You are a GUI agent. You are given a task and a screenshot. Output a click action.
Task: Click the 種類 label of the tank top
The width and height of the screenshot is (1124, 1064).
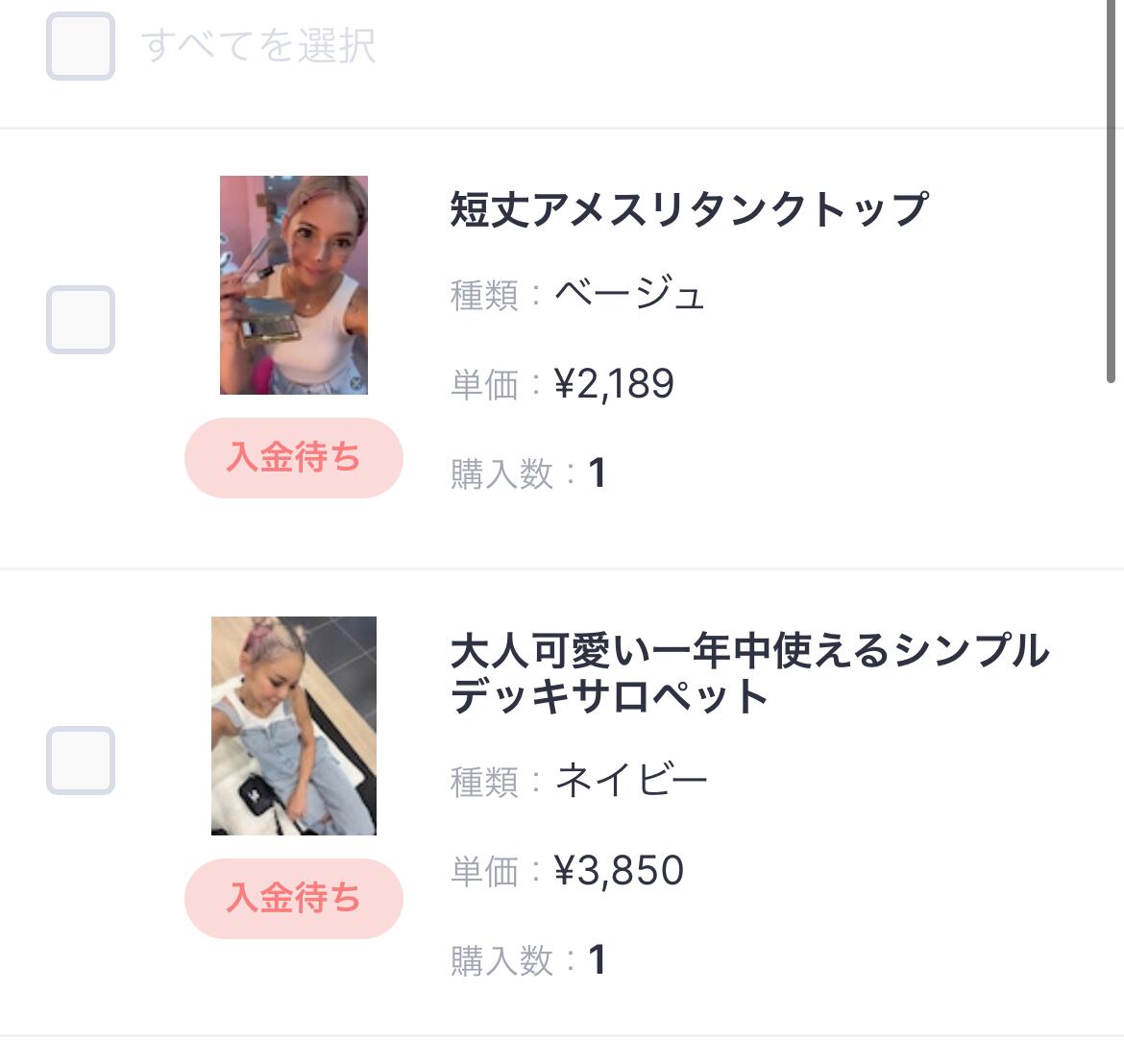484,295
